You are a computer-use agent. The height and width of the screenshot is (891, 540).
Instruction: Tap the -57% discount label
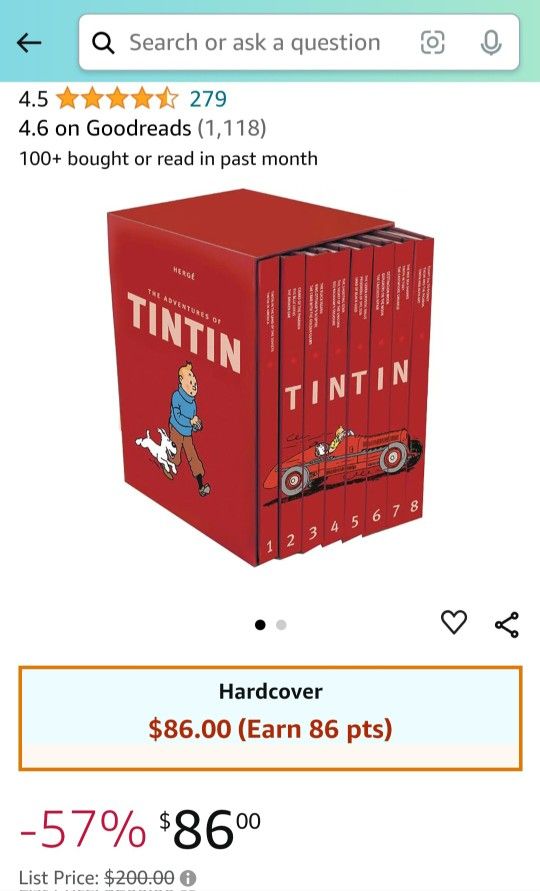coord(82,829)
